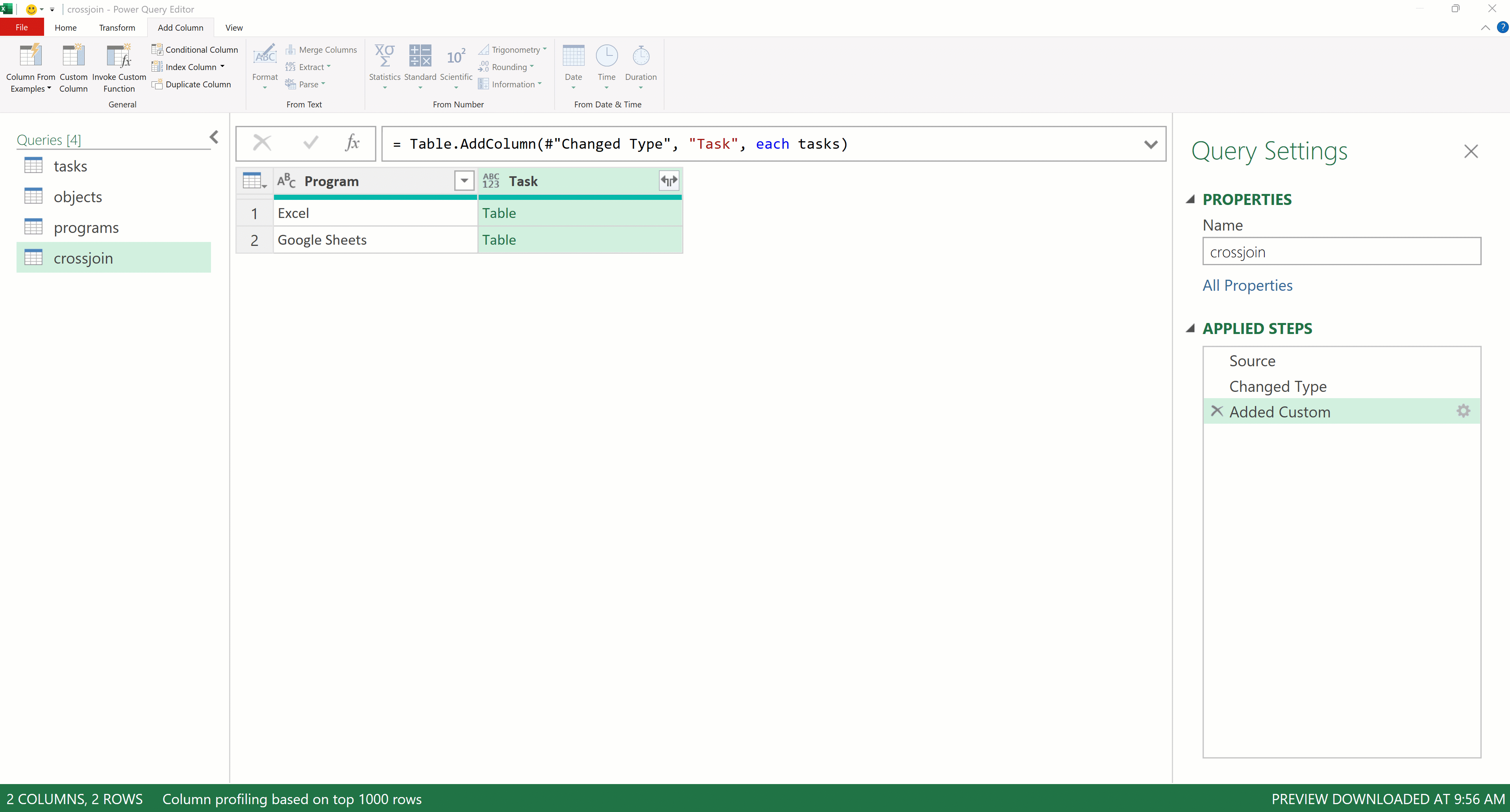This screenshot has width=1510, height=812.
Task: Open the Program column filter dropdown
Action: [464, 181]
